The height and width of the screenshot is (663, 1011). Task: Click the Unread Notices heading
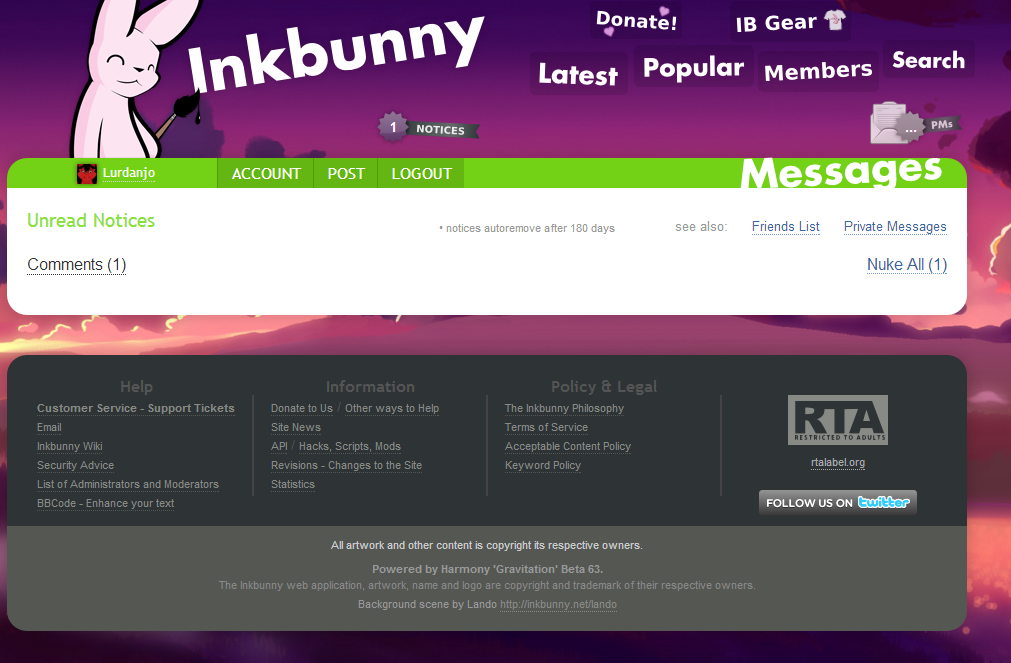(91, 221)
